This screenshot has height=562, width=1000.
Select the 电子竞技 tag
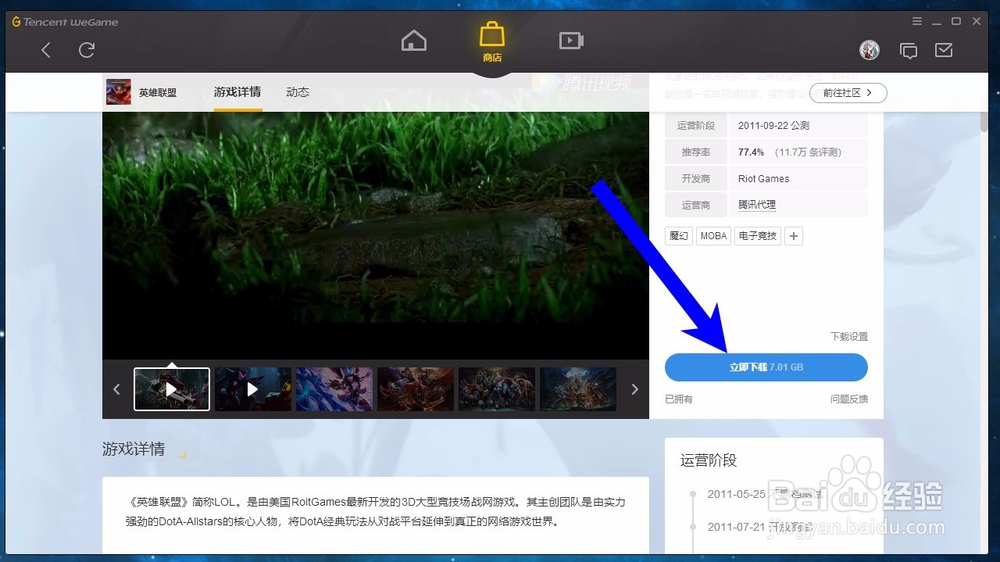[758, 236]
